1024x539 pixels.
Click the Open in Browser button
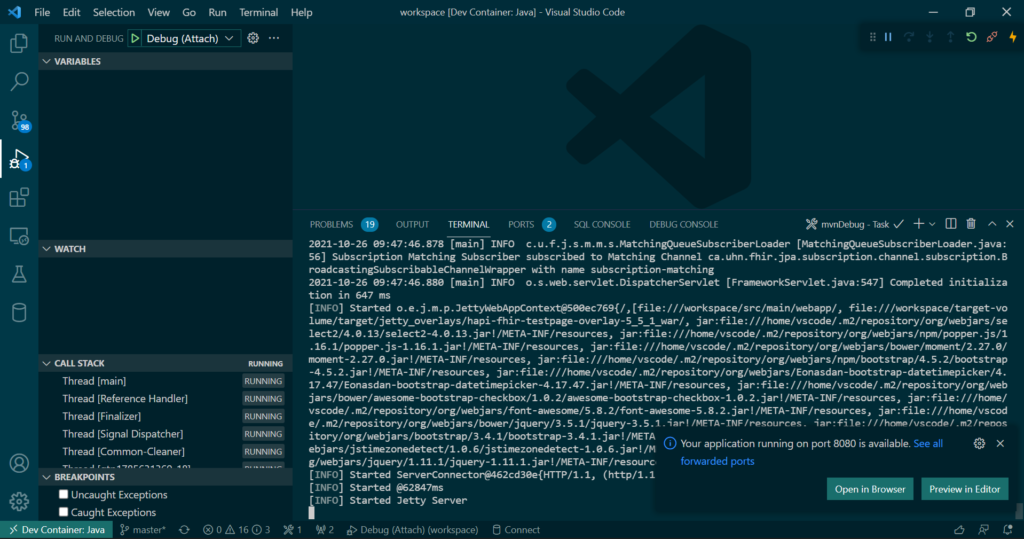point(869,489)
